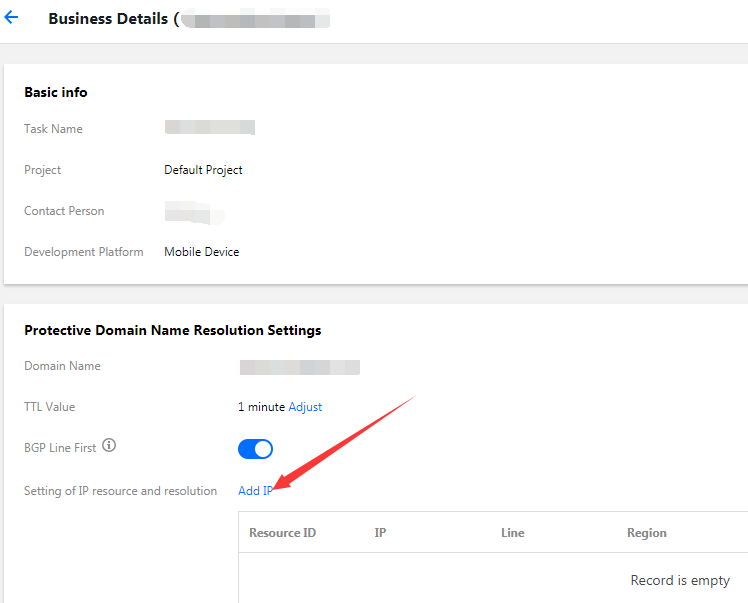Open the BGP Line First info icon

coord(109,445)
